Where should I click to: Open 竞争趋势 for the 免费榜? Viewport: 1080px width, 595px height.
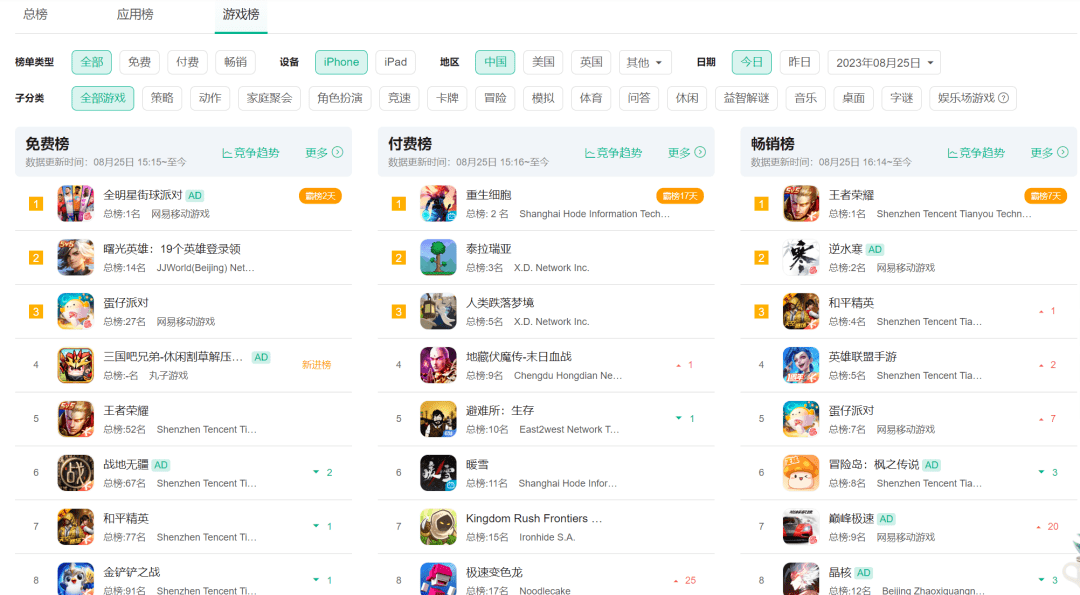point(251,153)
